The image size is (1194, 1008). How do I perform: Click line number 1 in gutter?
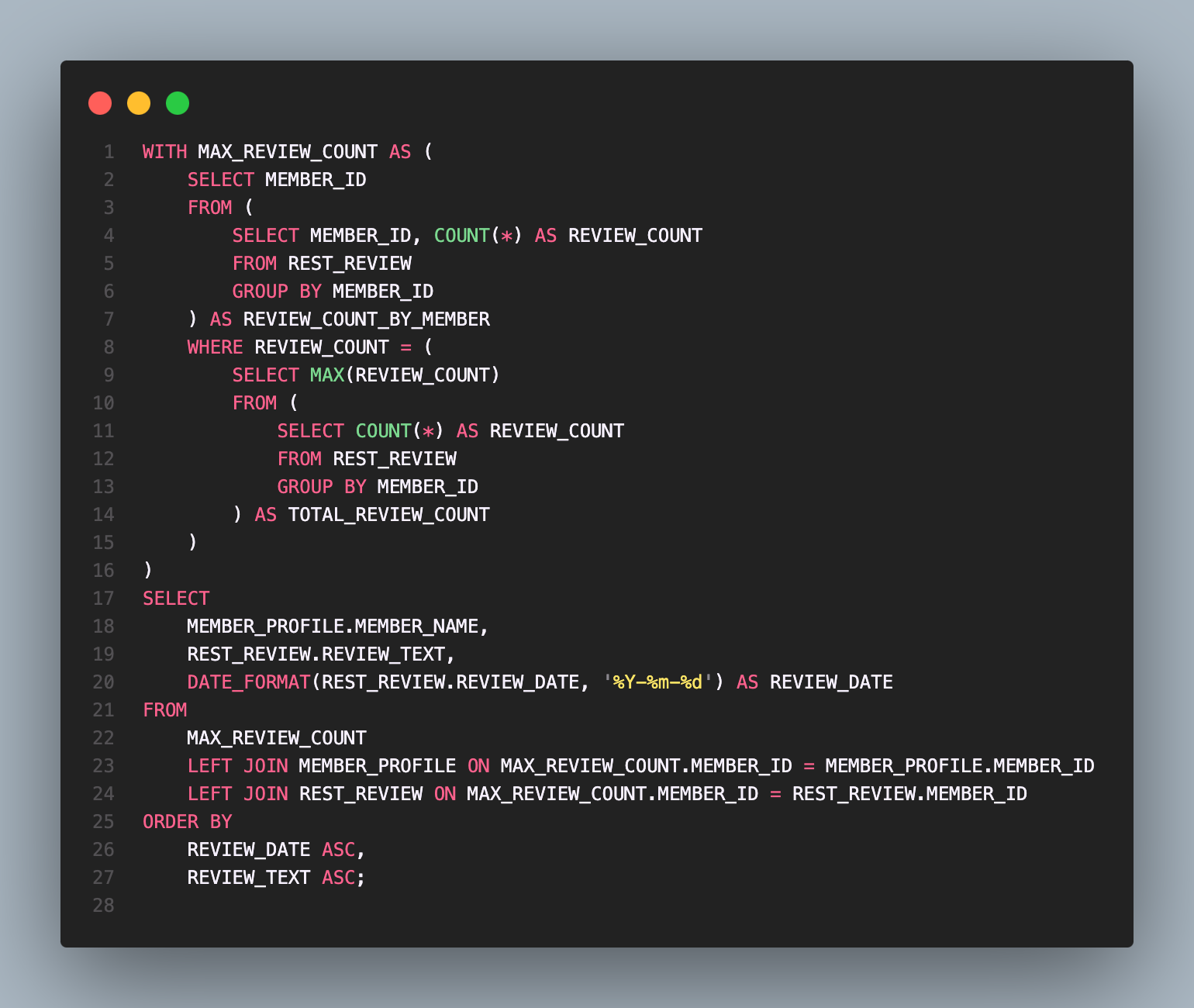[x=109, y=152]
